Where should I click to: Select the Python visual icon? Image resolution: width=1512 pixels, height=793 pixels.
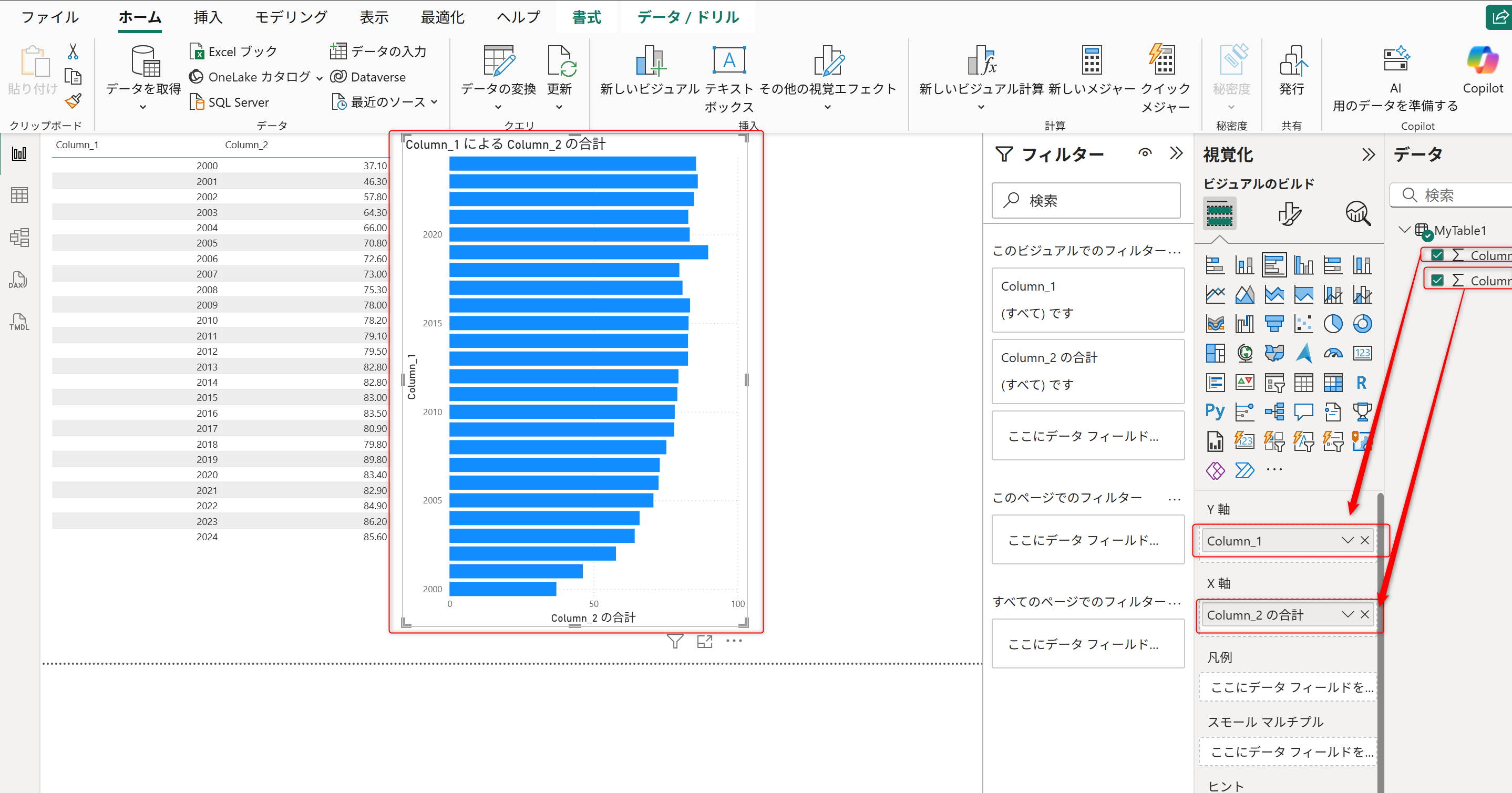(x=1215, y=411)
